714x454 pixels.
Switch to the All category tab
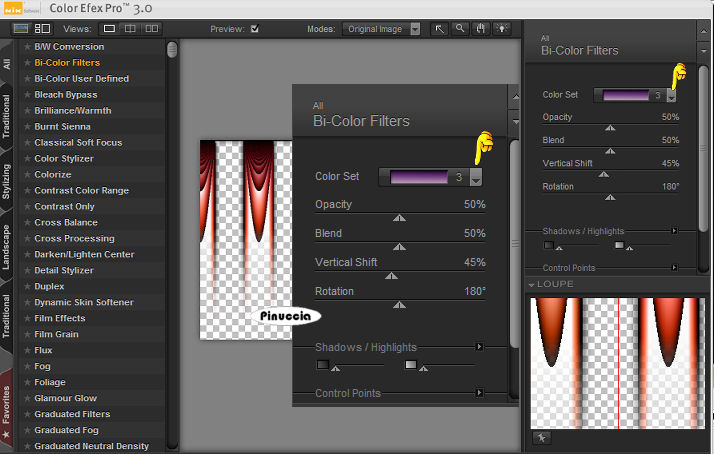(x=6, y=63)
